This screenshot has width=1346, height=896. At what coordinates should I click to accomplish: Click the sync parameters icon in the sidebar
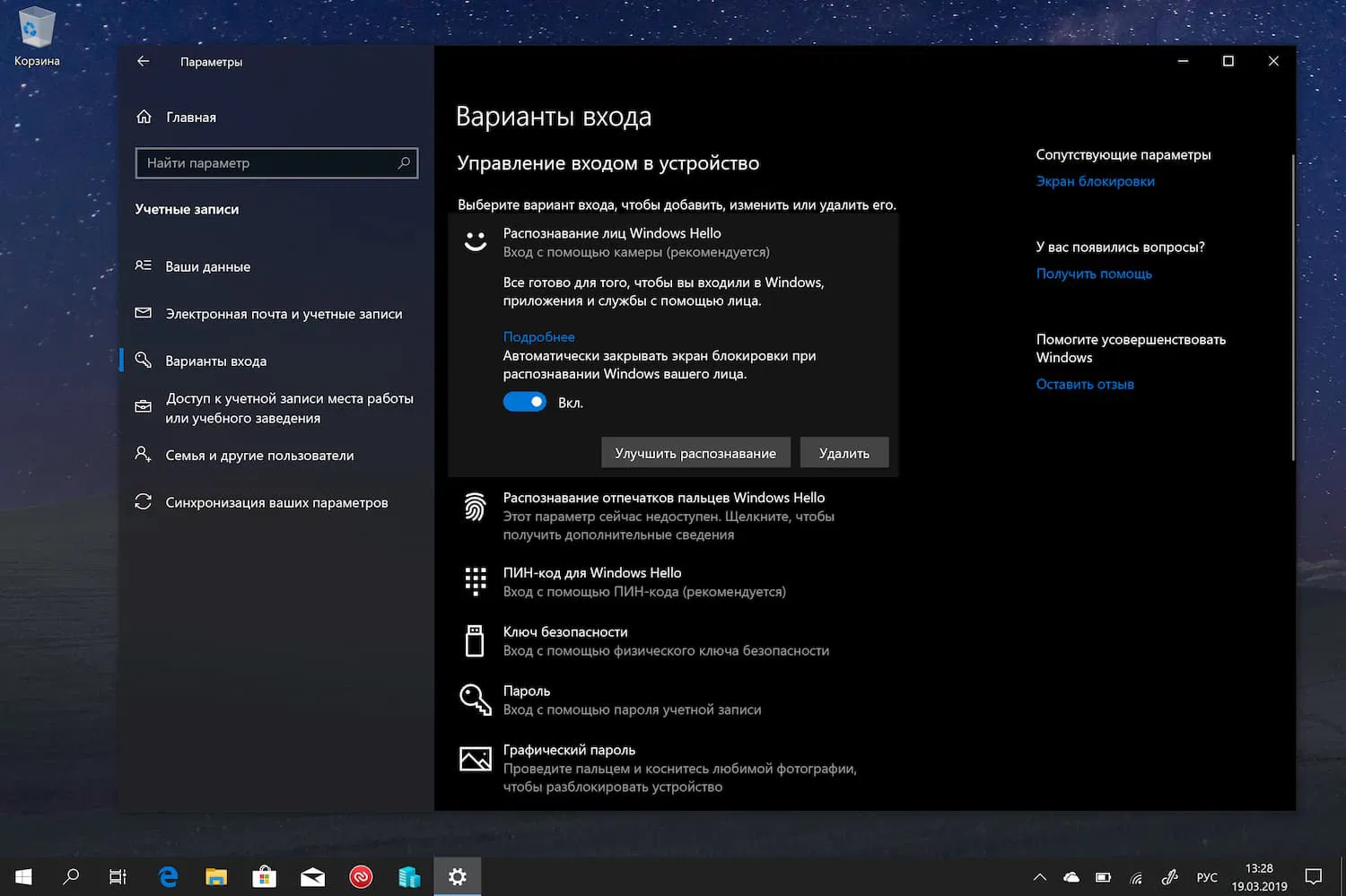pyautogui.click(x=144, y=502)
